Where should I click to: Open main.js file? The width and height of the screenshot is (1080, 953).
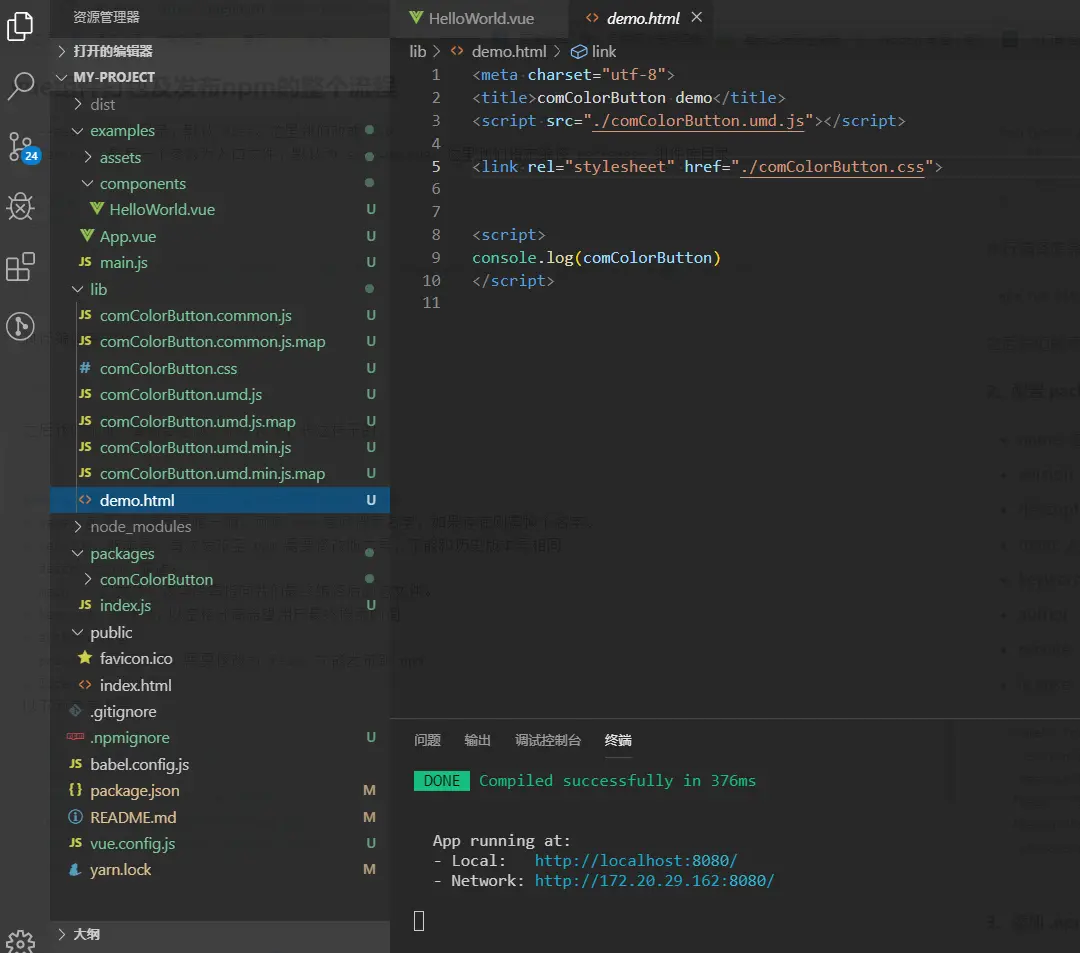pos(220,262)
